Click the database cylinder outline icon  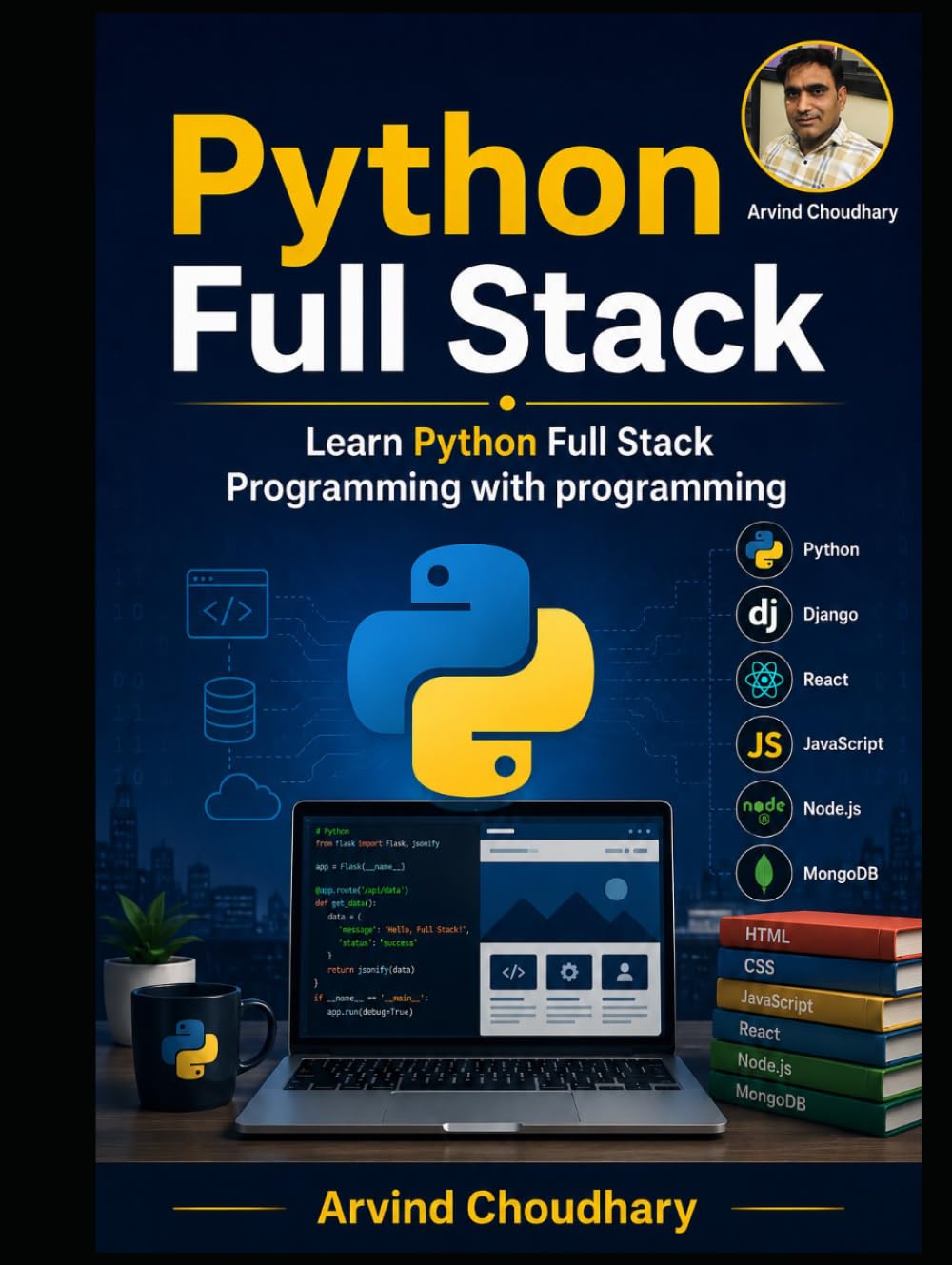click(229, 710)
